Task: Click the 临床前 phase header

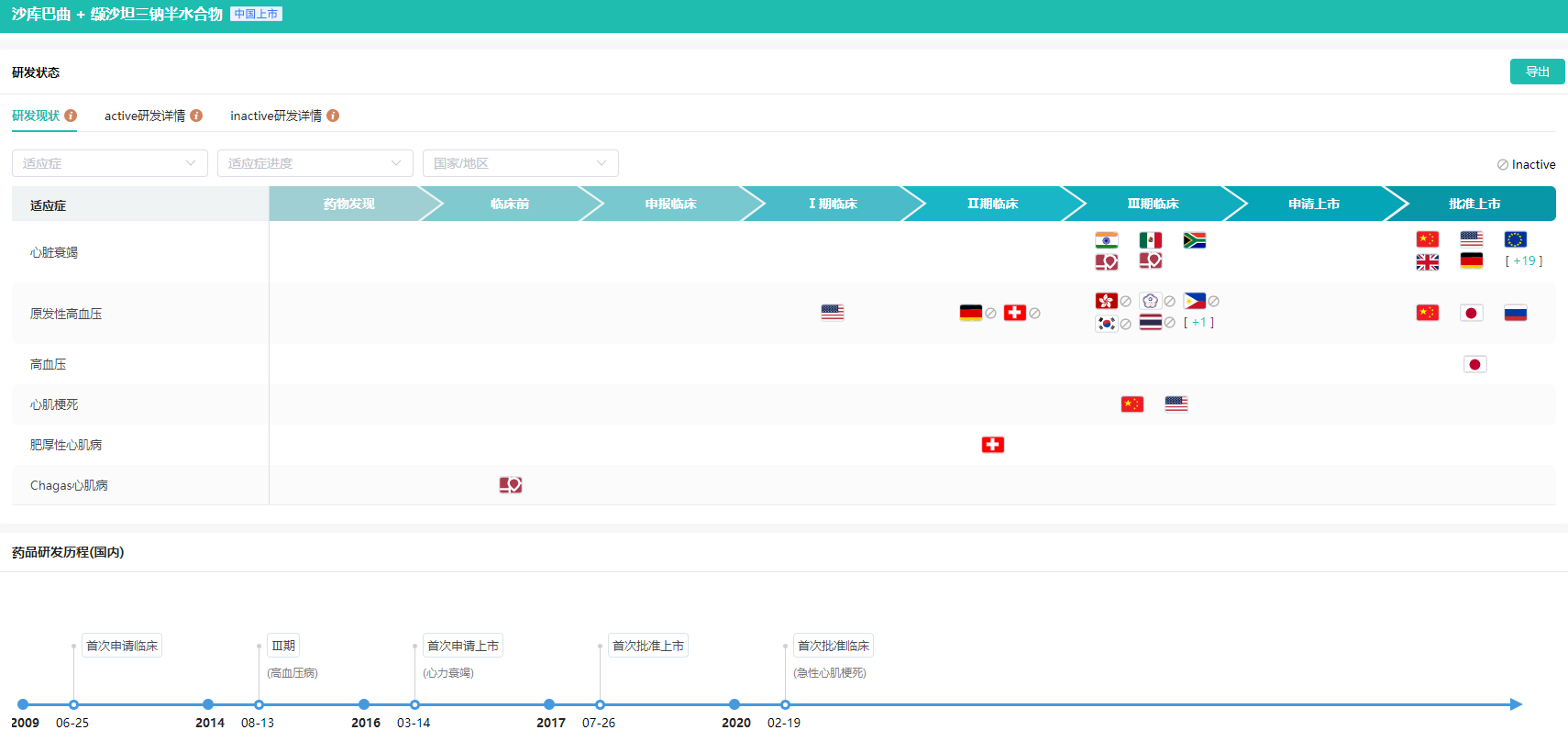Action: [x=510, y=204]
